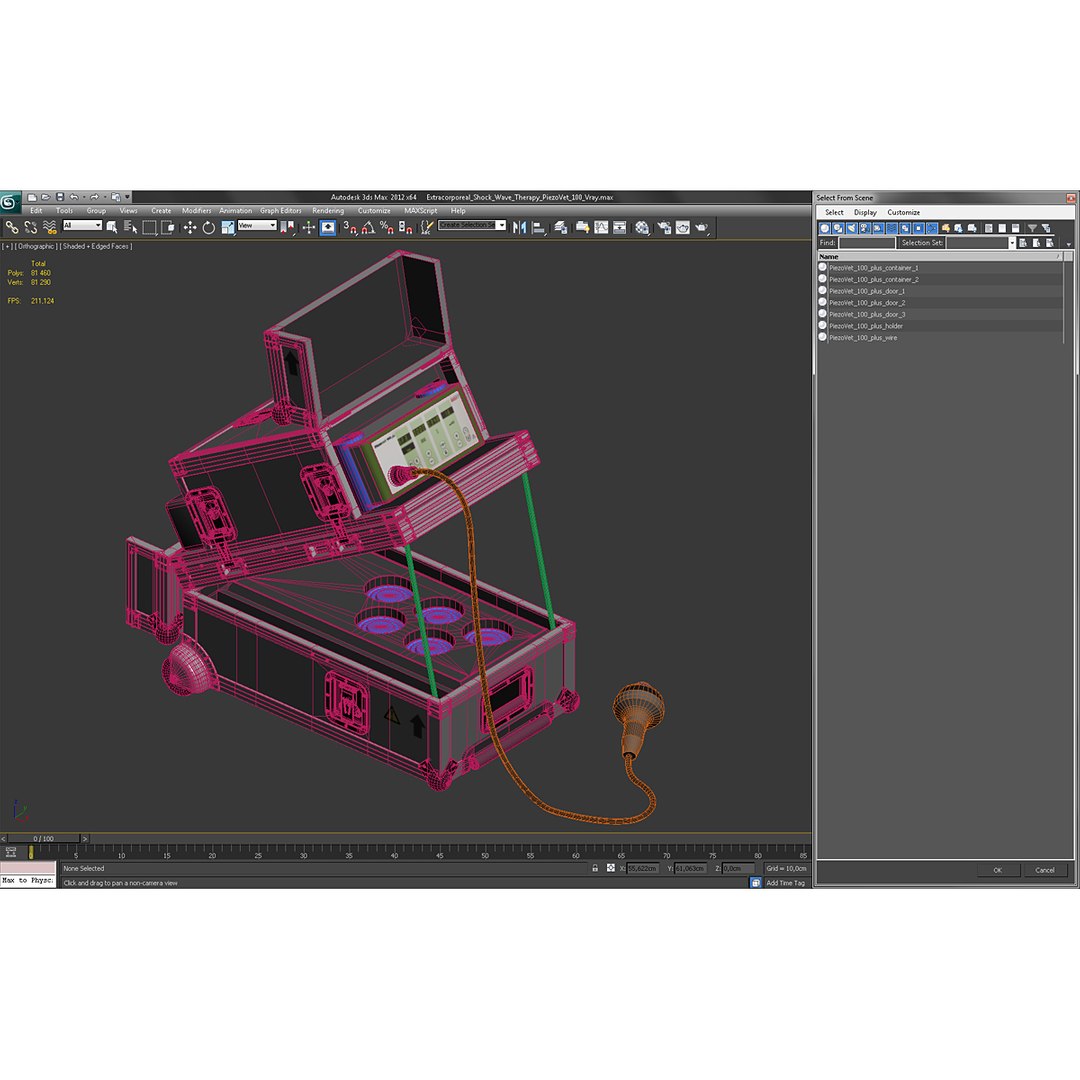Image resolution: width=1080 pixels, height=1080 pixels.
Task: Click the Find input field
Action: (866, 242)
